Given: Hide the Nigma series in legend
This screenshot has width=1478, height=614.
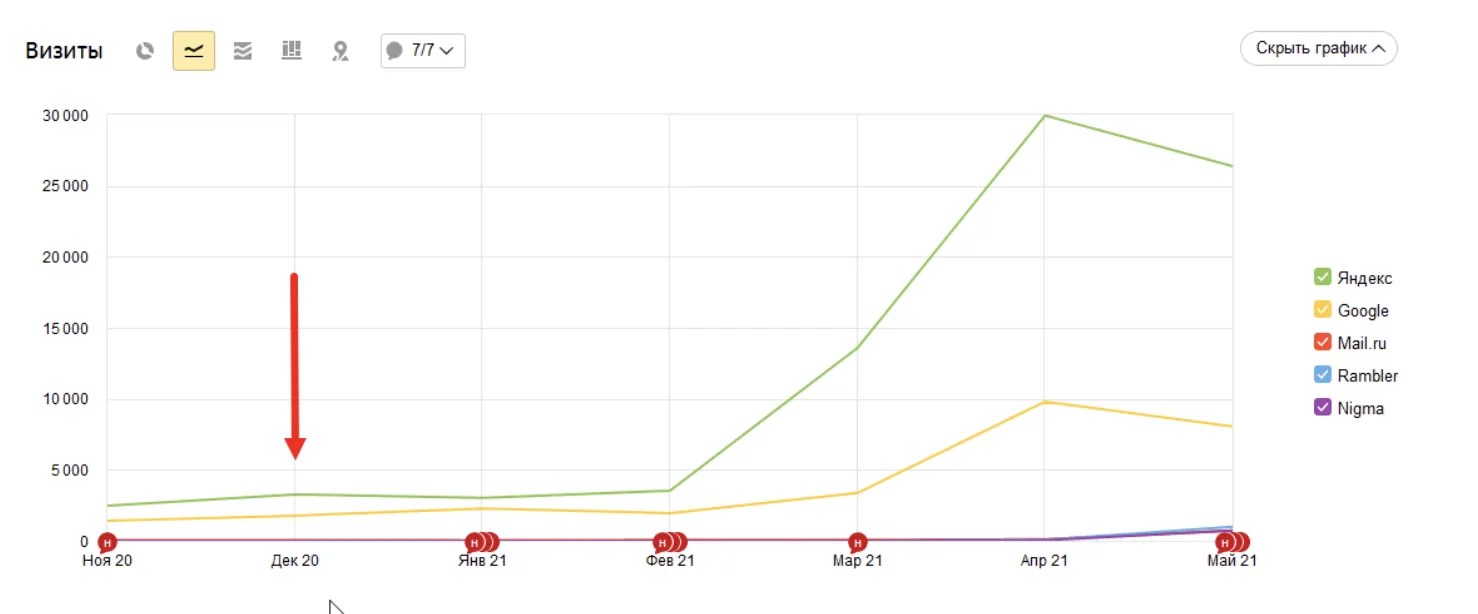Looking at the screenshot, I should point(1322,408).
